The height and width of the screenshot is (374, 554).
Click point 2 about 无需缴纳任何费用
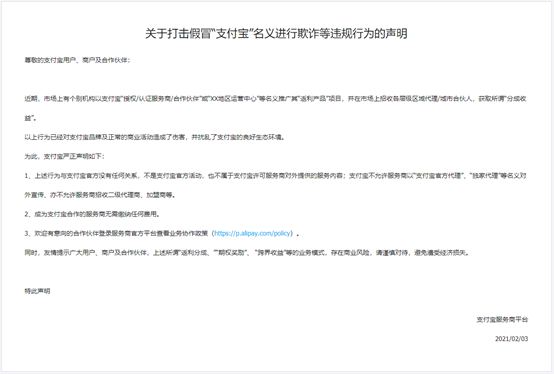(92, 214)
